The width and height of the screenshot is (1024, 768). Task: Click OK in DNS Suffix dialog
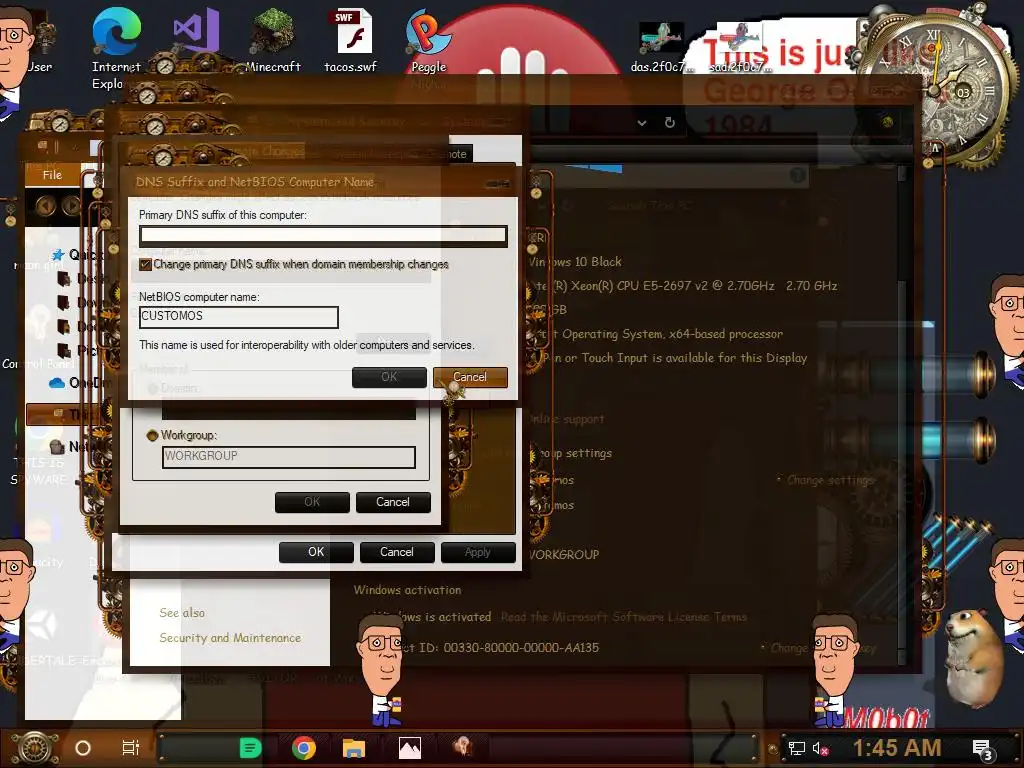[x=389, y=377]
